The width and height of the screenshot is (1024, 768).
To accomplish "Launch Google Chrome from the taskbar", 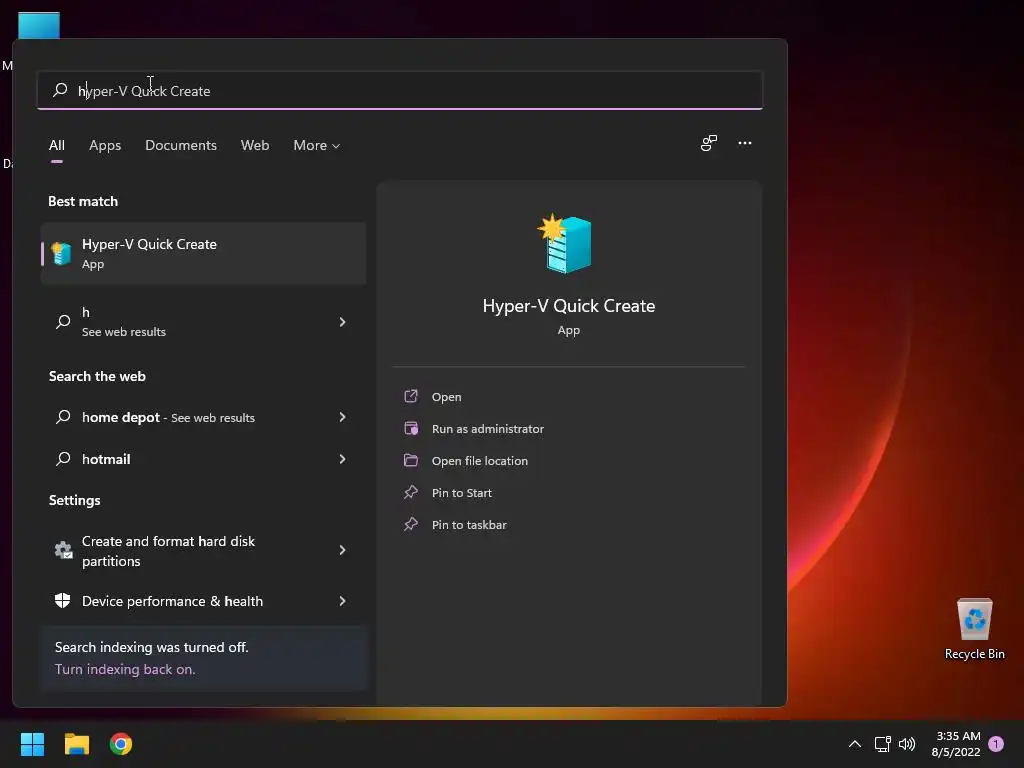I will [121, 744].
